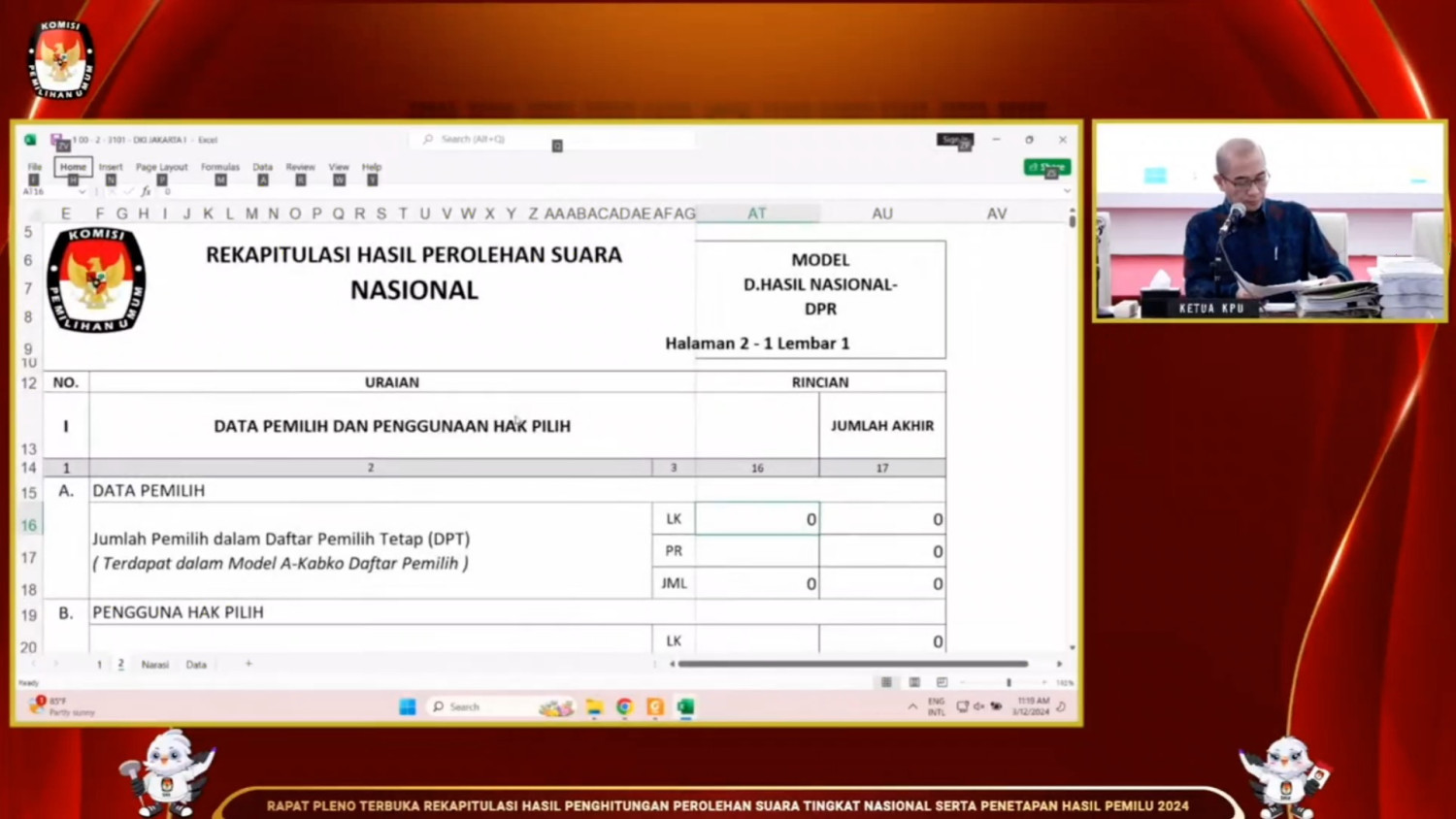This screenshot has height=819, width=1456.
Task: Click the Insert Function fx icon
Action: [x=146, y=192]
